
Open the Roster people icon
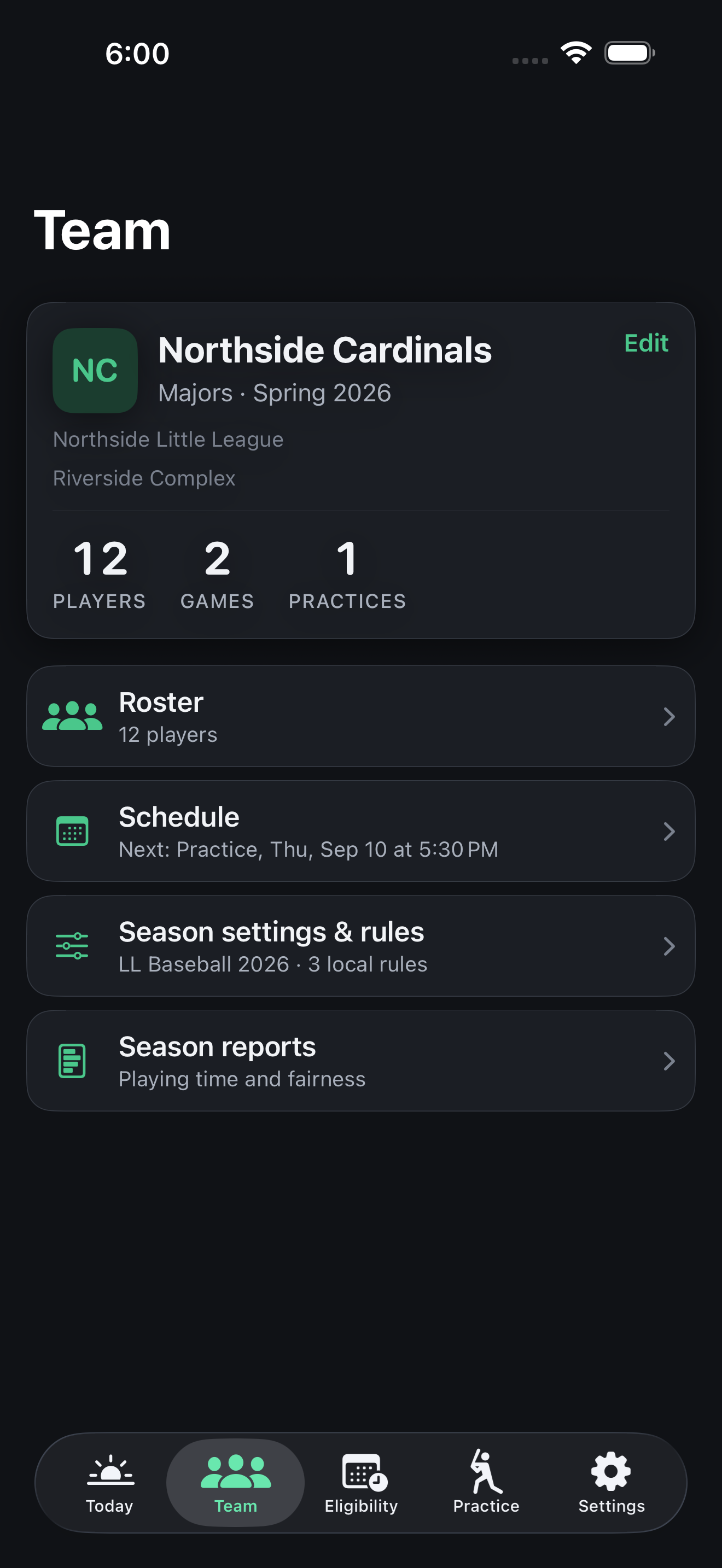point(72,716)
